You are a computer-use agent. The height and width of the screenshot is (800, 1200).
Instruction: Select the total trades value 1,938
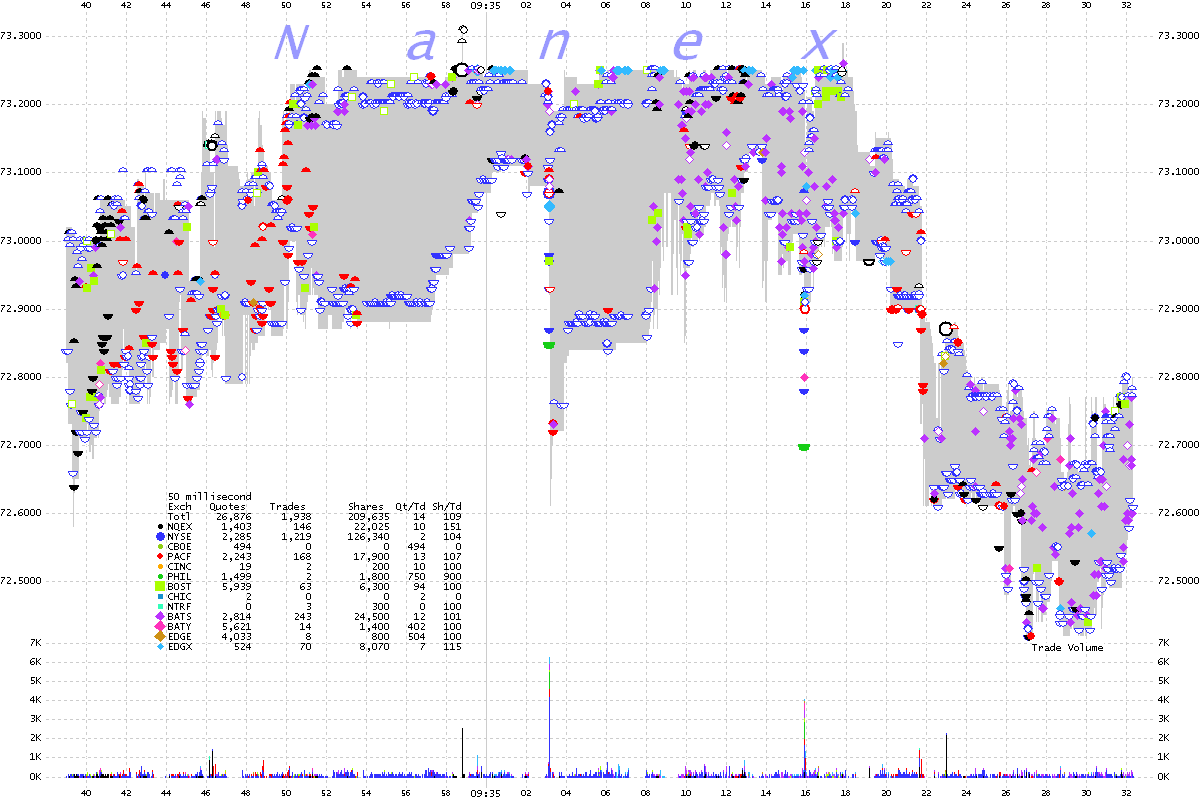click(296, 516)
